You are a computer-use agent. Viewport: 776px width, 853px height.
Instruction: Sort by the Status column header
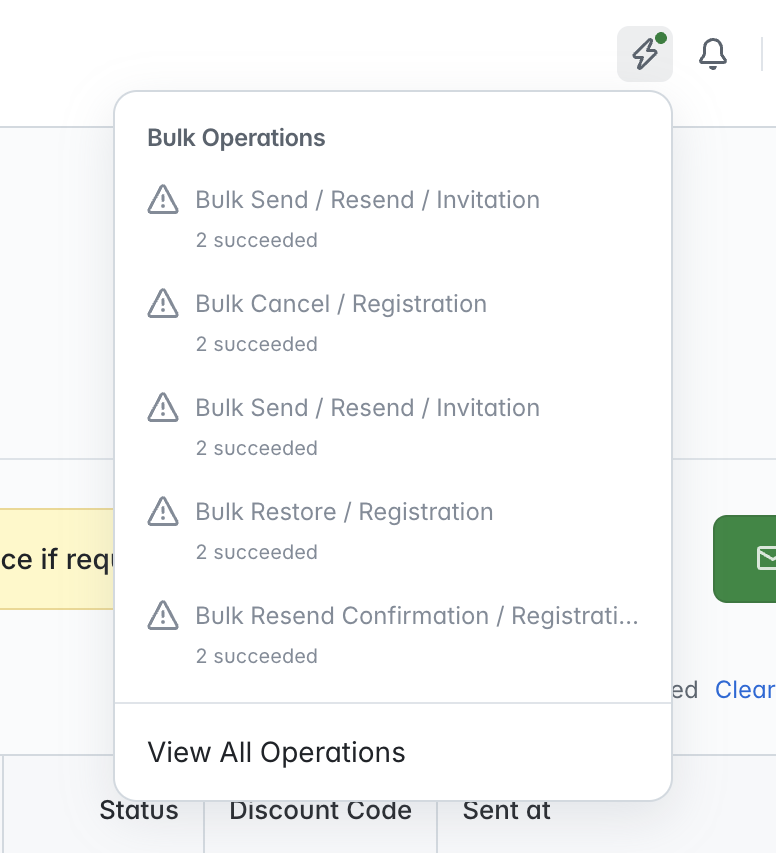[x=139, y=810]
